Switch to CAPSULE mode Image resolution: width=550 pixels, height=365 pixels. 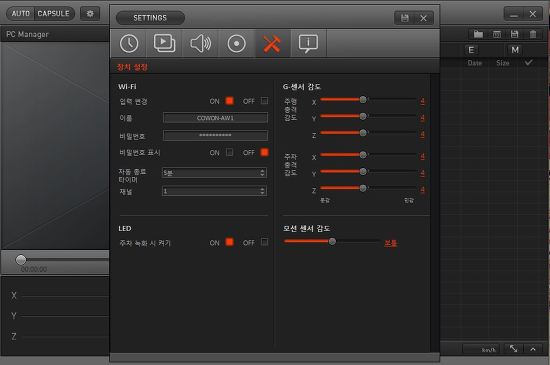[54, 14]
